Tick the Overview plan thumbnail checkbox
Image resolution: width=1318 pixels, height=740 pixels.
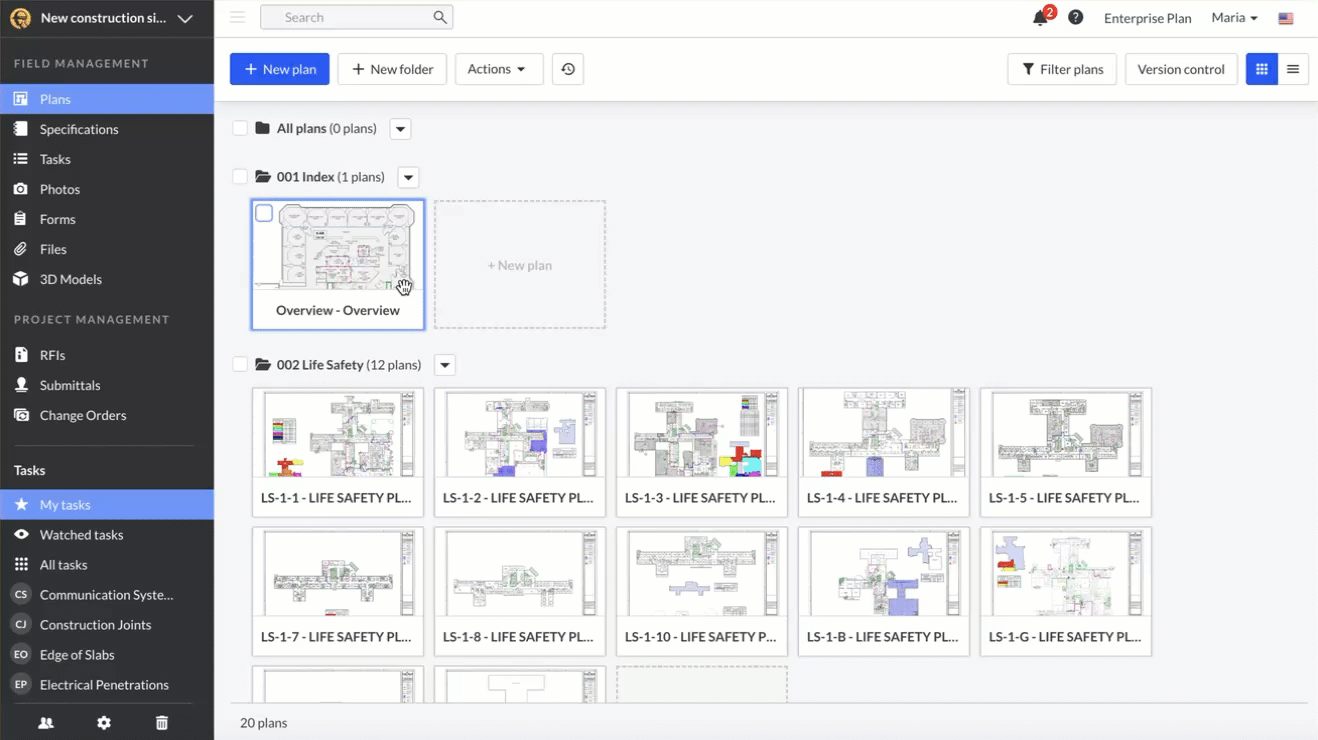(264, 213)
